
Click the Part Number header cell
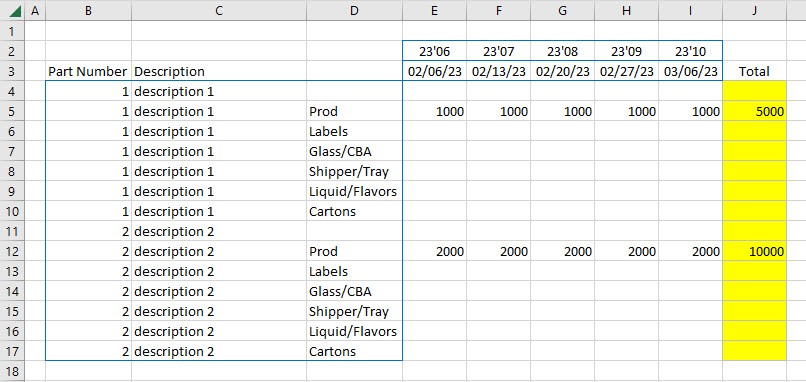click(x=88, y=71)
